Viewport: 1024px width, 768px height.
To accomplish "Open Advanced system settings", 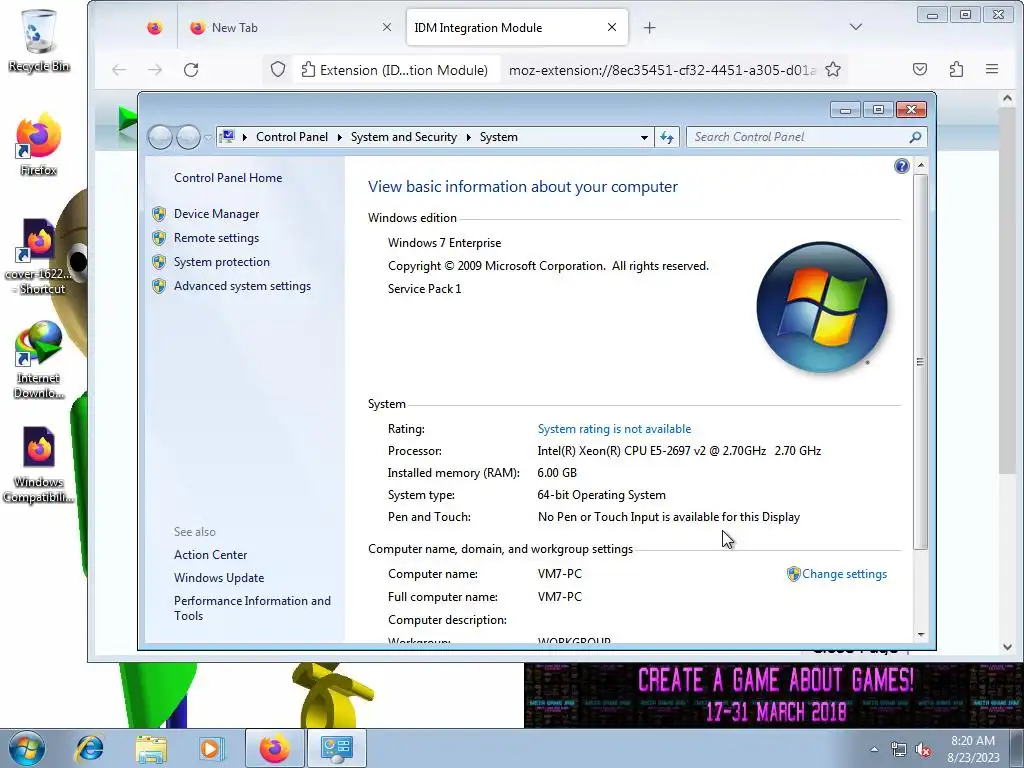I will coord(242,286).
